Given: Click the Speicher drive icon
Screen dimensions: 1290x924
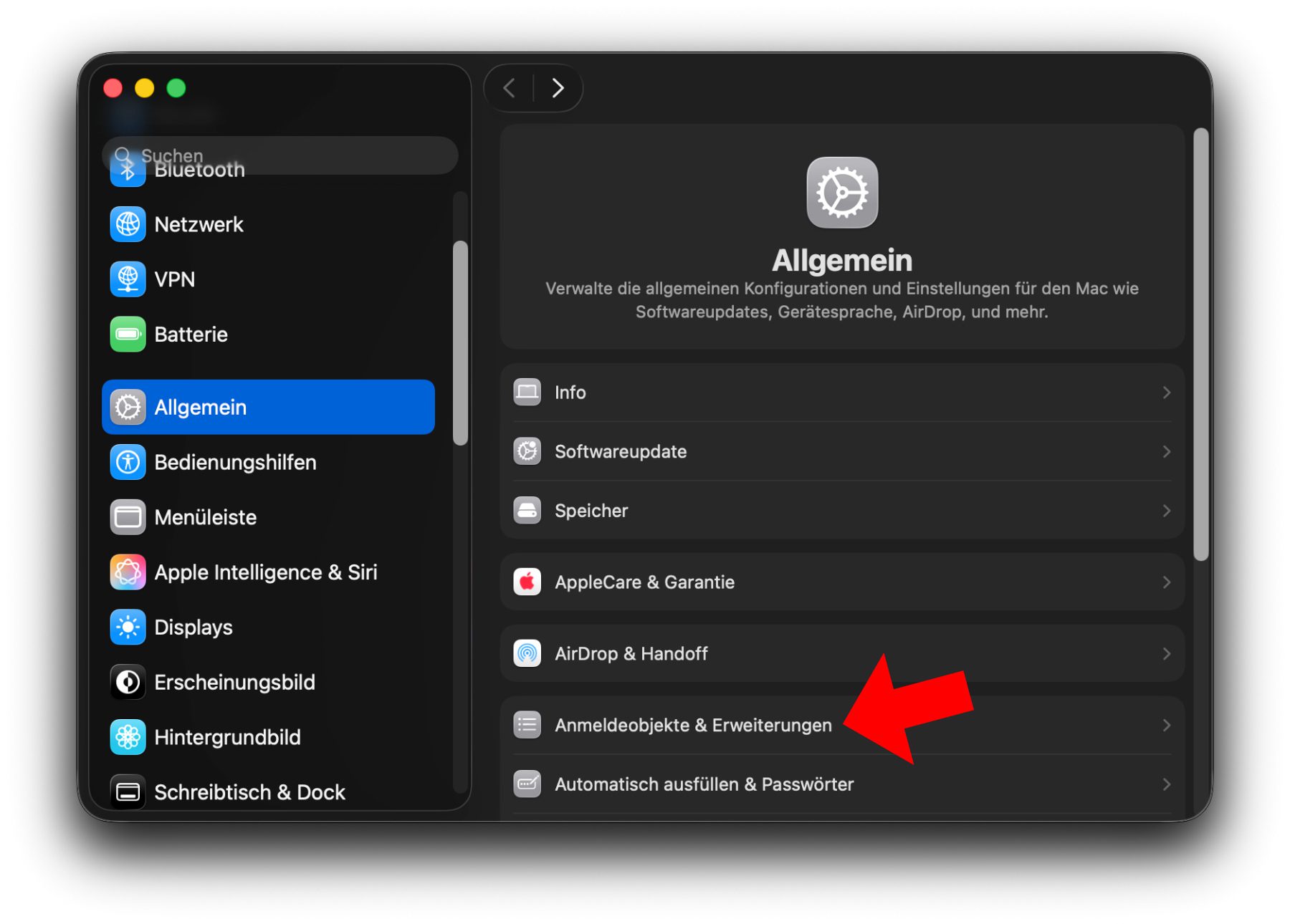Looking at the screenshot, I should (527, 511).
